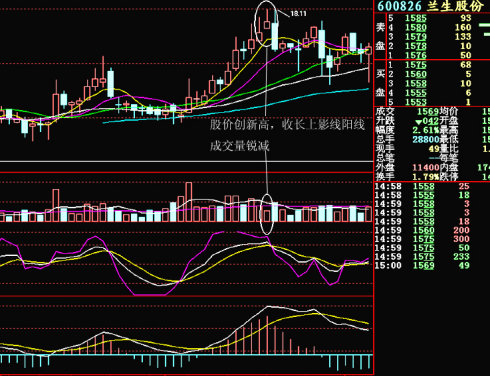Click the ellipse circling the peak candlesticks
This screenshot has height=376, width=490.
pos(266,24)
